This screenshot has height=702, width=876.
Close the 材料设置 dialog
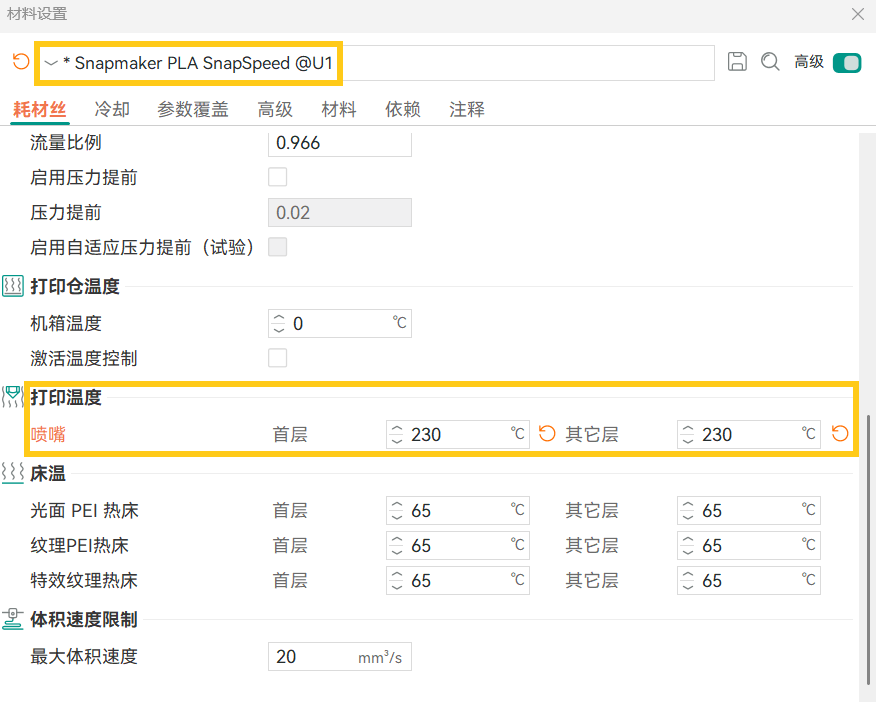858,14
